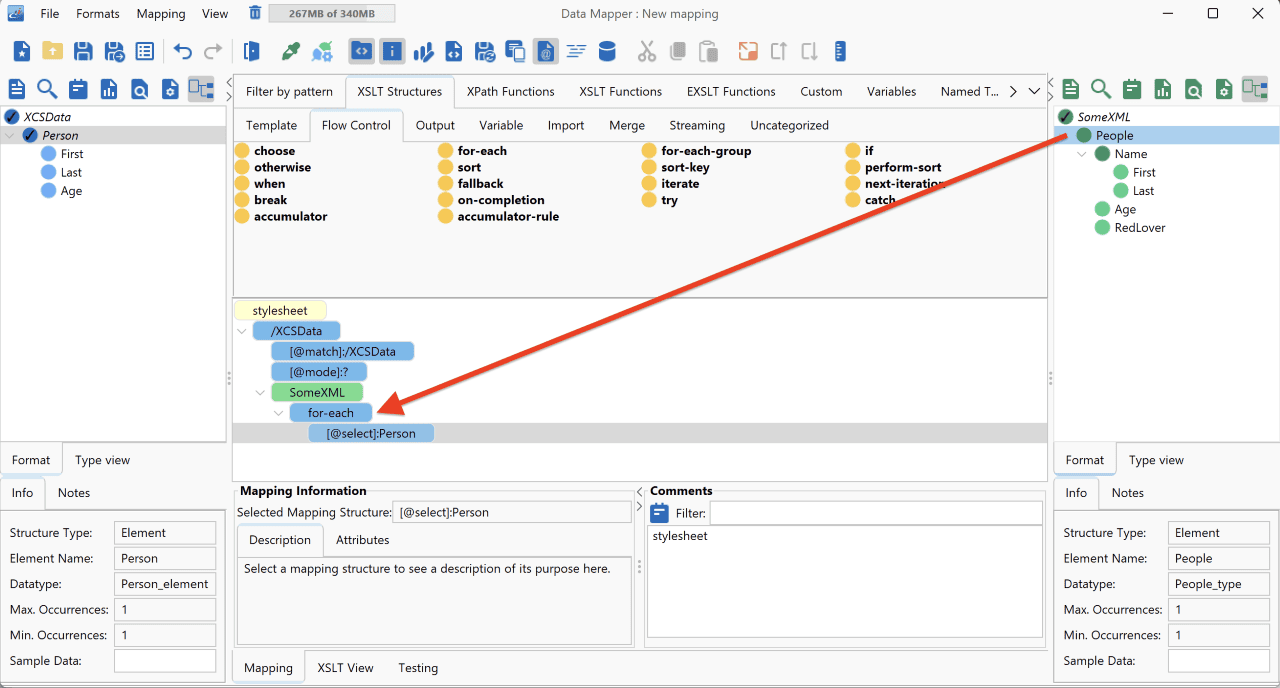
Task: Toggle the checkmark beside the Person element
Action: 30,135
